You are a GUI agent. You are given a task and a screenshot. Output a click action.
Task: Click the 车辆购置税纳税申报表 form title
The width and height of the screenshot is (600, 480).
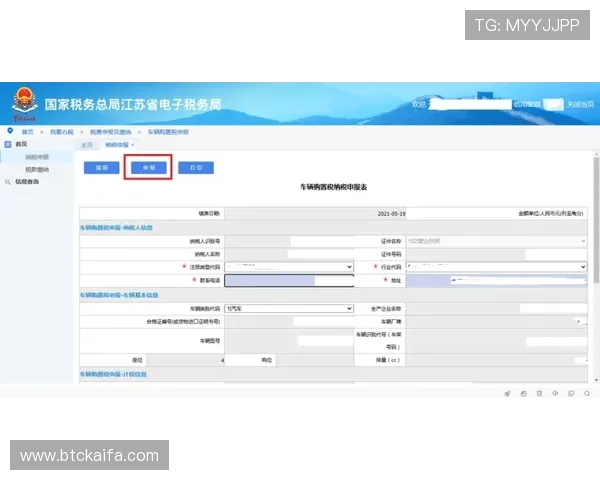pos(333,187)
